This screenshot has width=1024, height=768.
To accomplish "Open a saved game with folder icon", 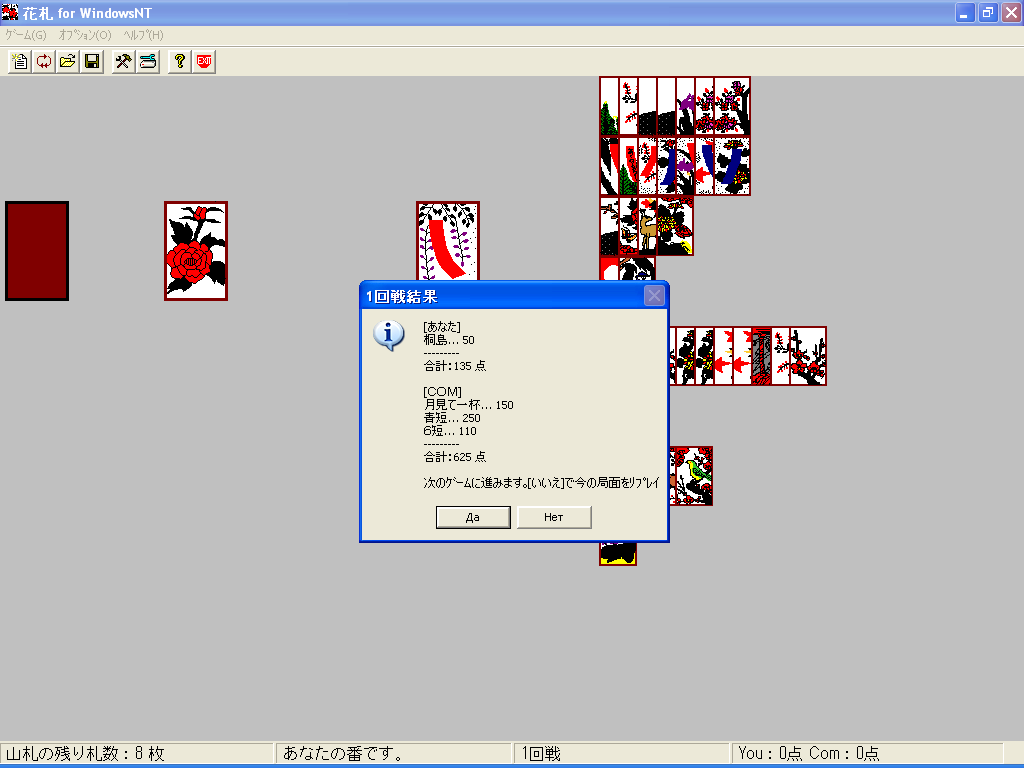I will click(x=68, y=61).
